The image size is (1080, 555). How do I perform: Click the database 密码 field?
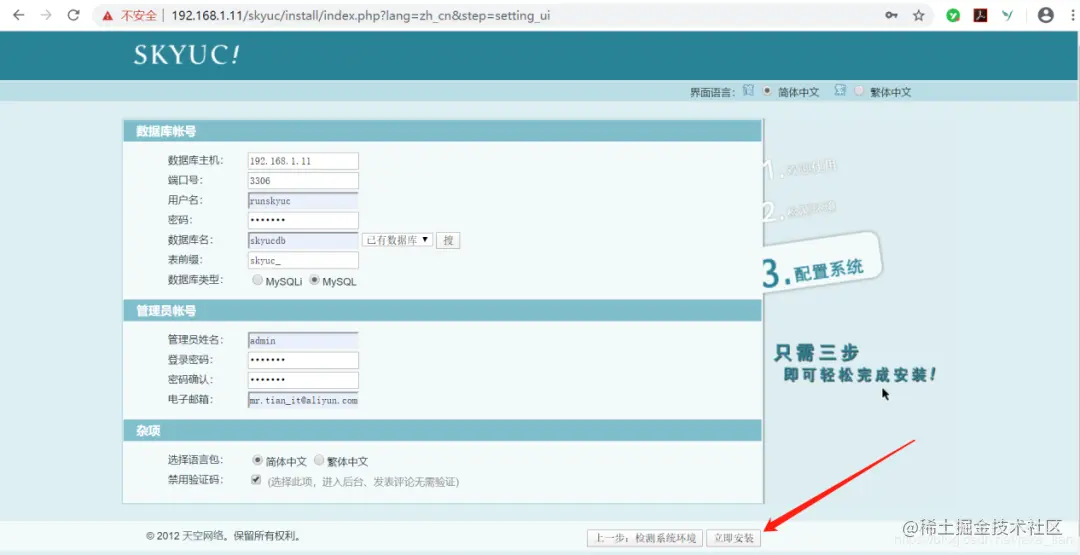point(303,220)
